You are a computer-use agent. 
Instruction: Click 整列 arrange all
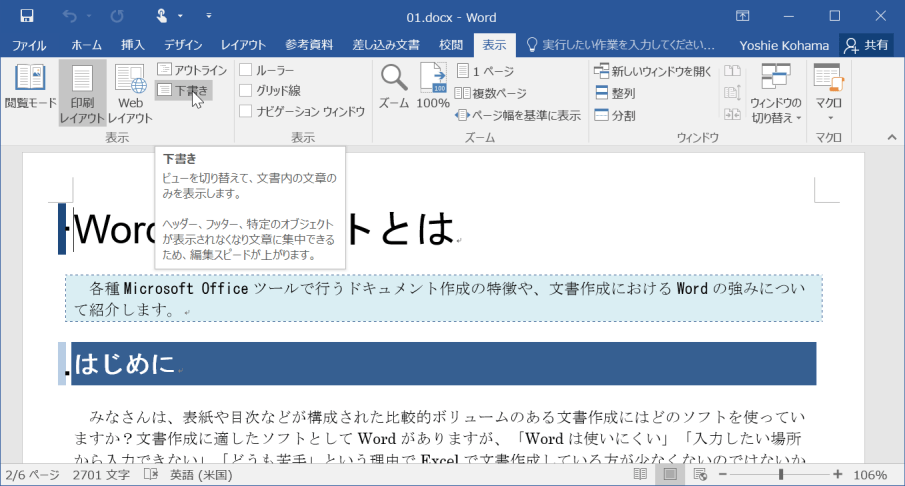[x=615, y=93]
